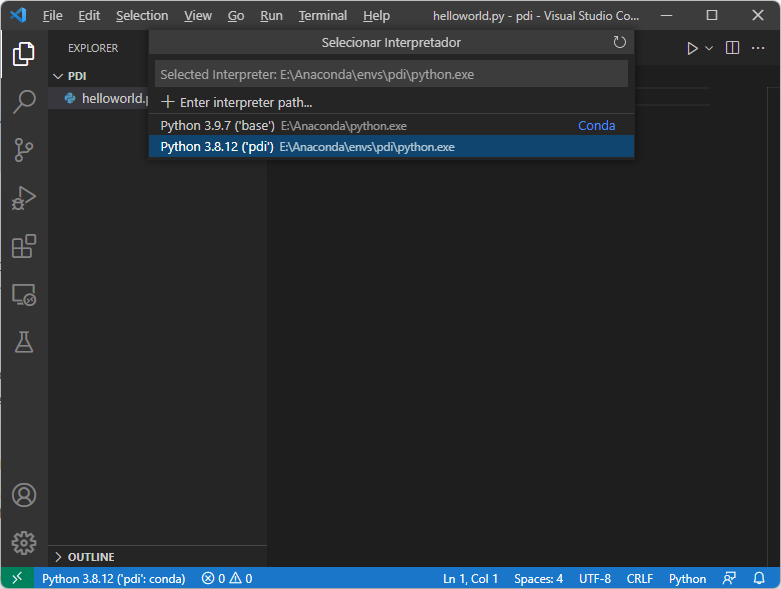Image resolution: width=781 pixels, height=589 pixels.
Task: Open the Go menu
Action: click(236, 16)
